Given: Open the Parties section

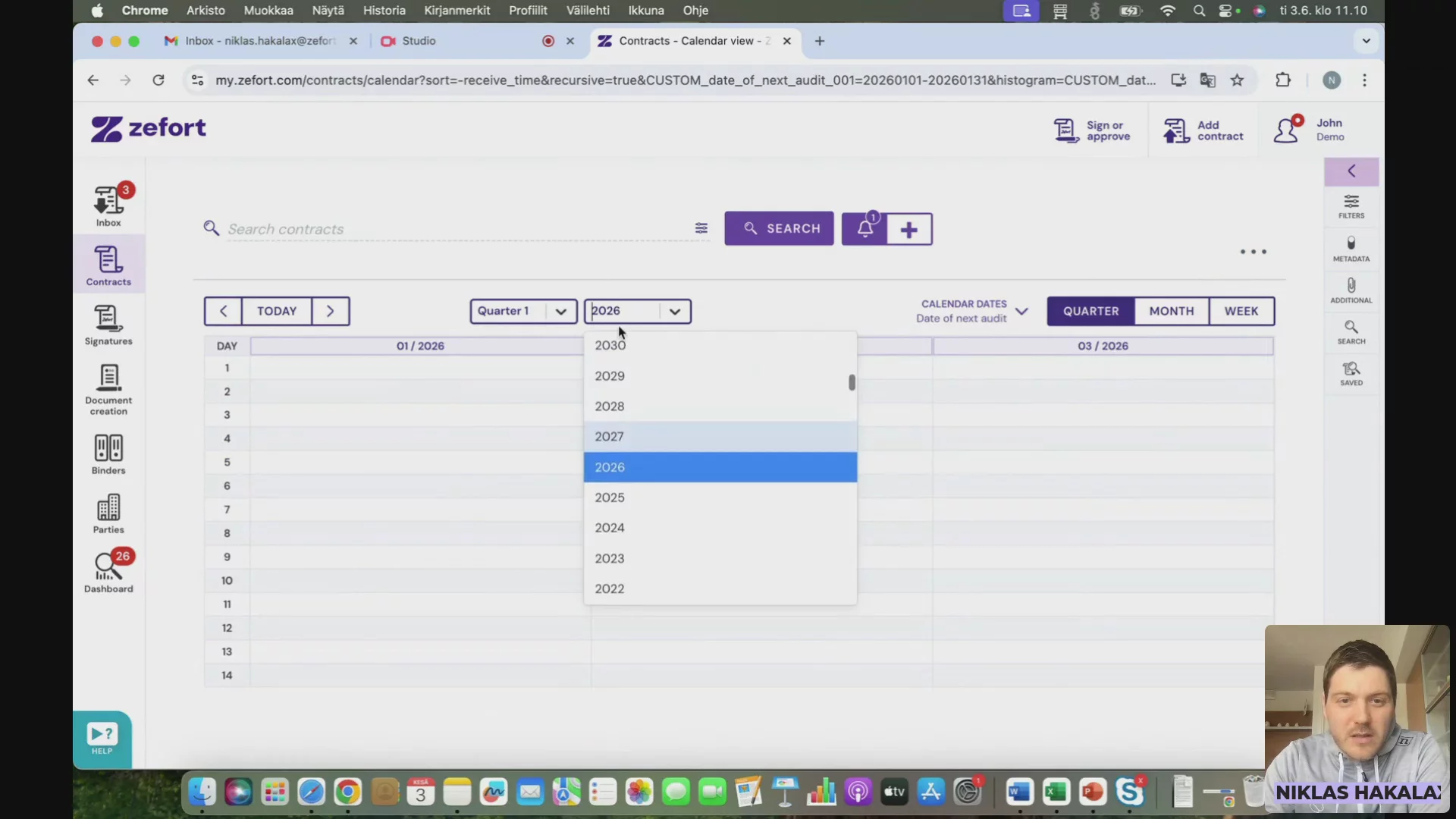Looking at the screenshot, I should coord(108,513).
